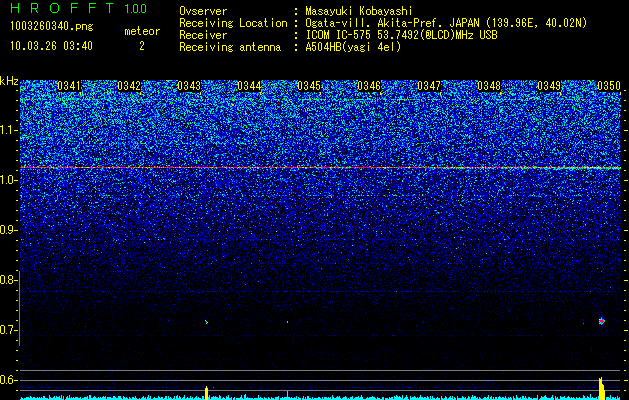Click observer name Masayuki Kobayashi
The image size is (629, 400).
[359, 11]
